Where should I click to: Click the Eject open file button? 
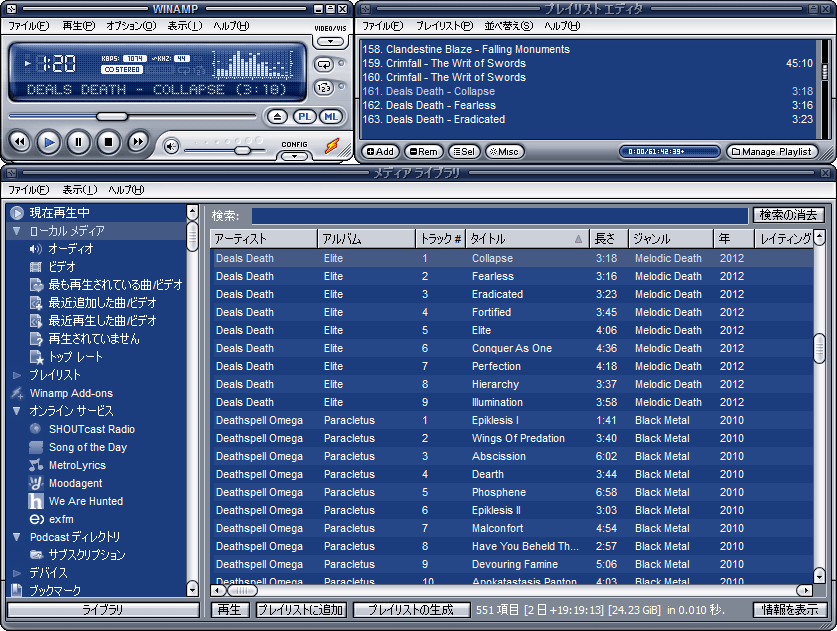point(277,117)
